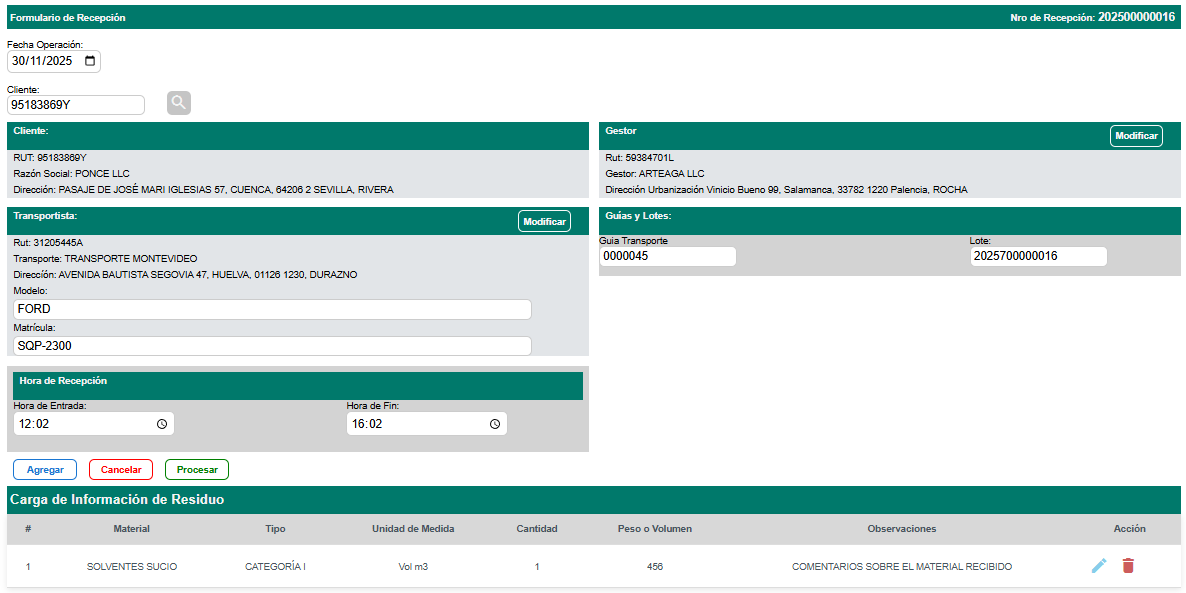Click the clock icon in Hora de Fin
This screenshot has height=593, width=1186.
pos(494,424)
